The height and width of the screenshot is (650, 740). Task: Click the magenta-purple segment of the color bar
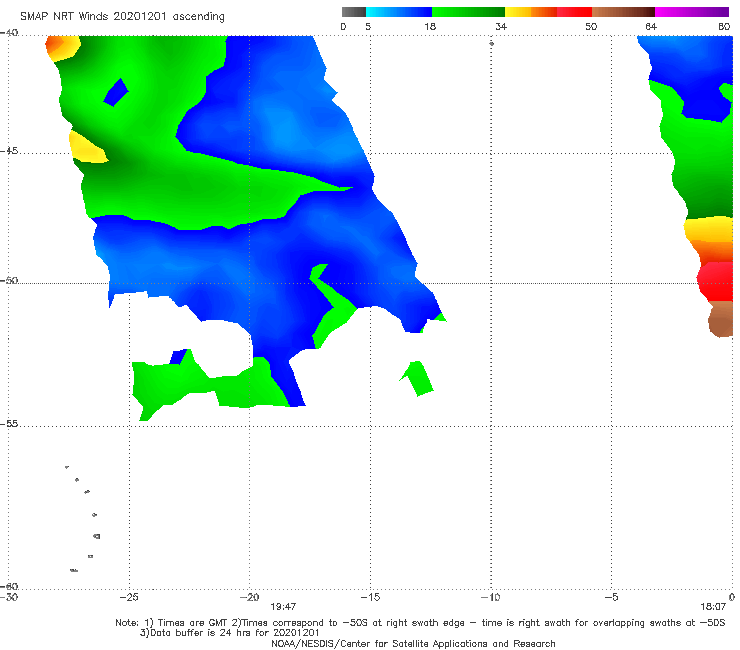(x=692, y=12)
